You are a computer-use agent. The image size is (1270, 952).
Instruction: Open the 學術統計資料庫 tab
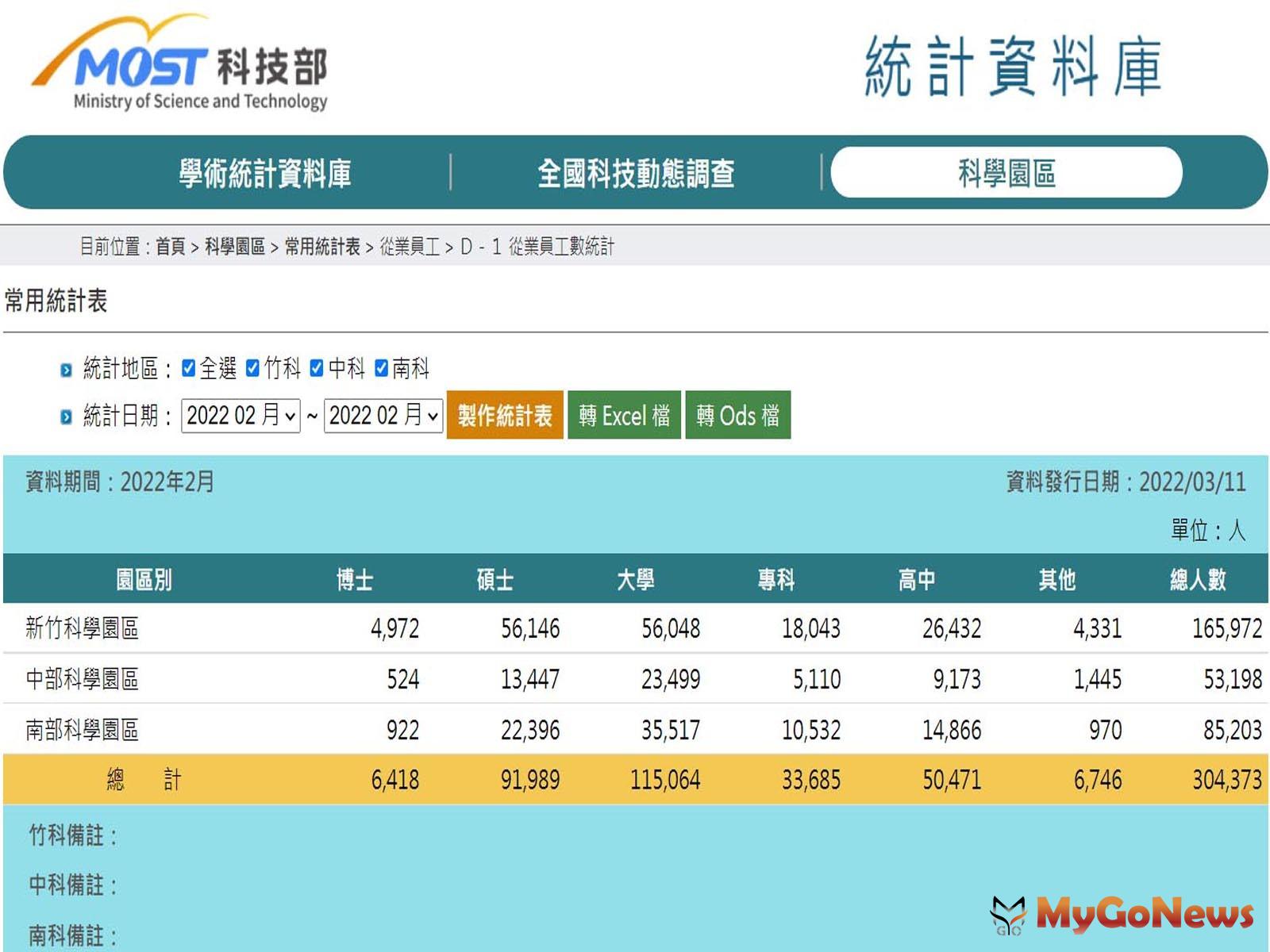coord(265,173)
